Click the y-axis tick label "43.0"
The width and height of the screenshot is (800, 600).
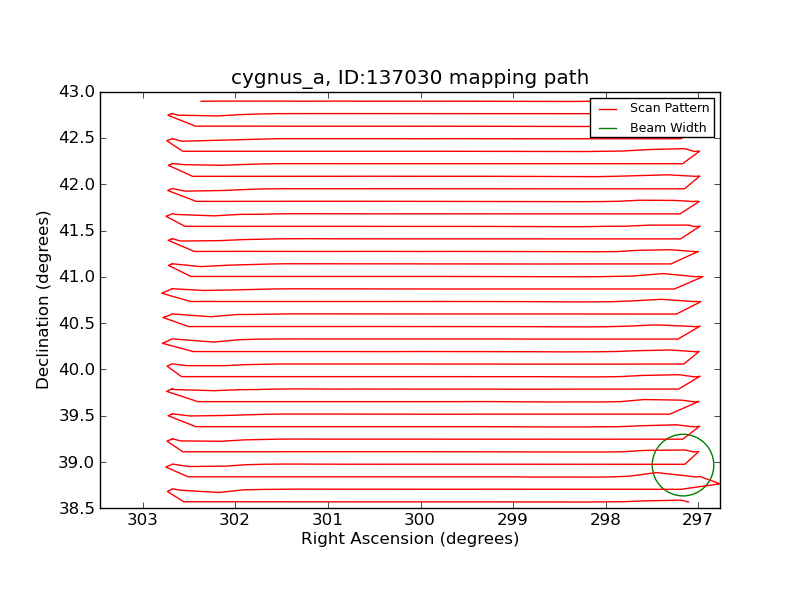(77, 92)
